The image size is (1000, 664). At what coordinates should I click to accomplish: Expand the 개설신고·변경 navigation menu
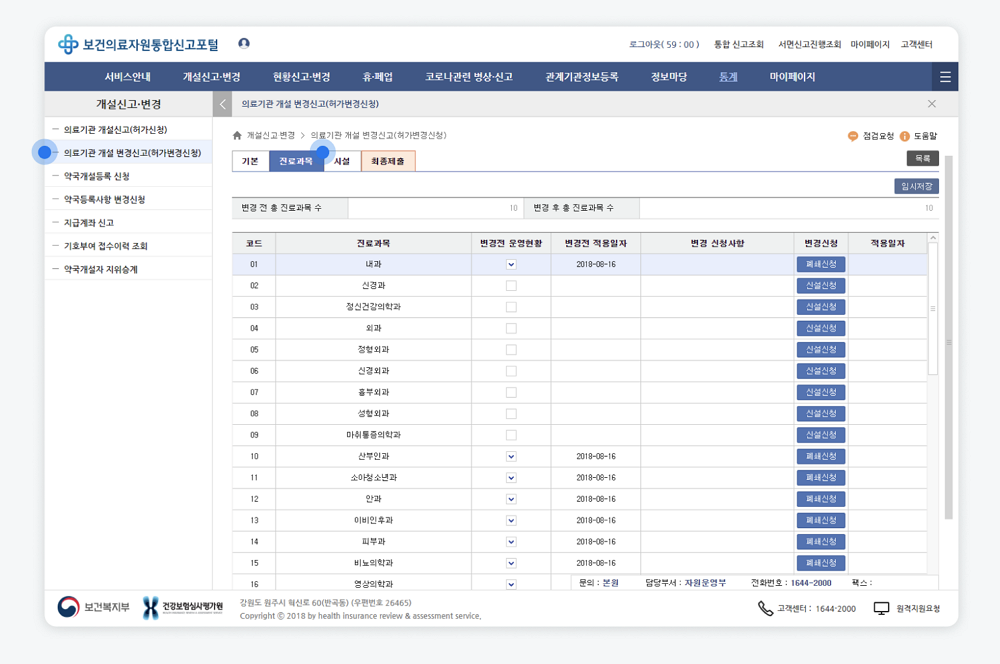click(x=211, y=77)
